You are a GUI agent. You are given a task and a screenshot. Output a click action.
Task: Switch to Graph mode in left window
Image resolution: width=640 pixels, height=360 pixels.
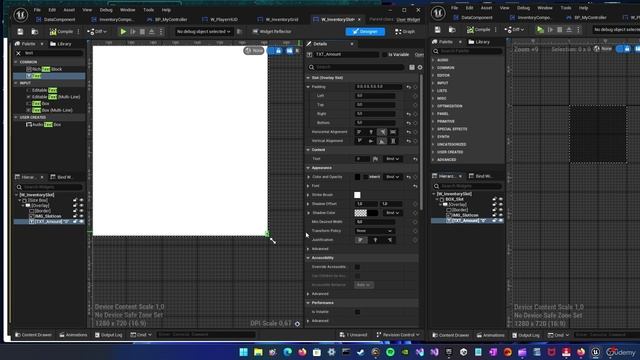pyautogui.click(x=405, y=31)
